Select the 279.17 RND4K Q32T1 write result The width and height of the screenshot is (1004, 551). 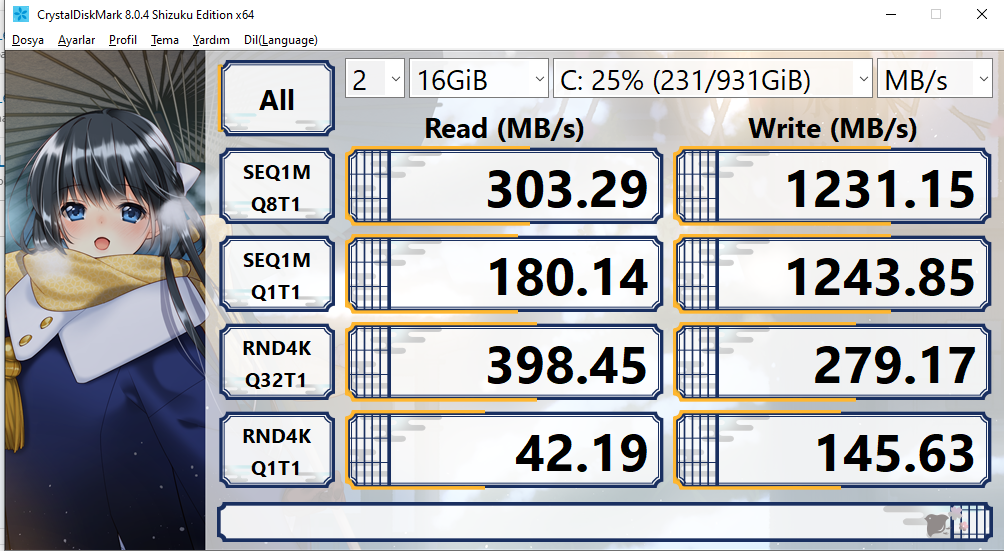(833, 363)
